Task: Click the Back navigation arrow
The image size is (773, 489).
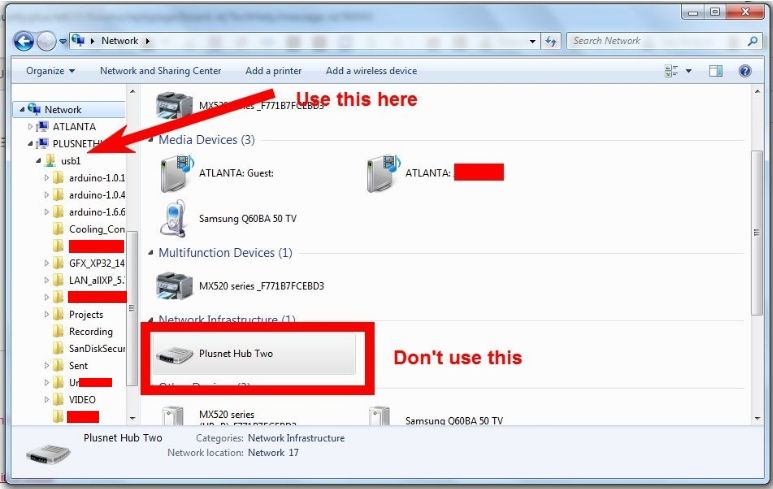Action: click(x=24, y=41)
